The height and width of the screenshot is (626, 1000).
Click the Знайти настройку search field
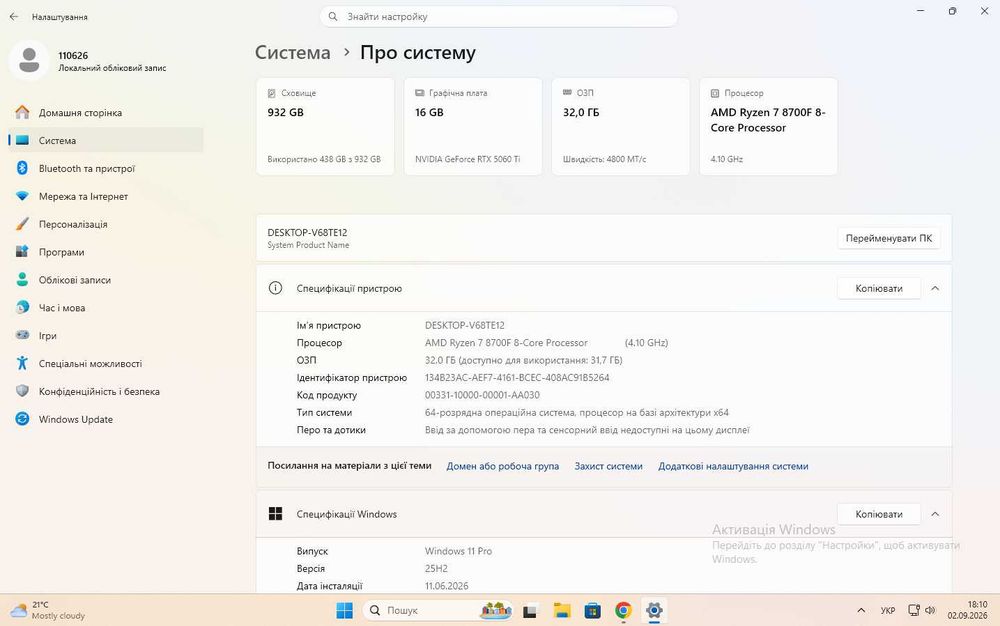pos(499,17)
